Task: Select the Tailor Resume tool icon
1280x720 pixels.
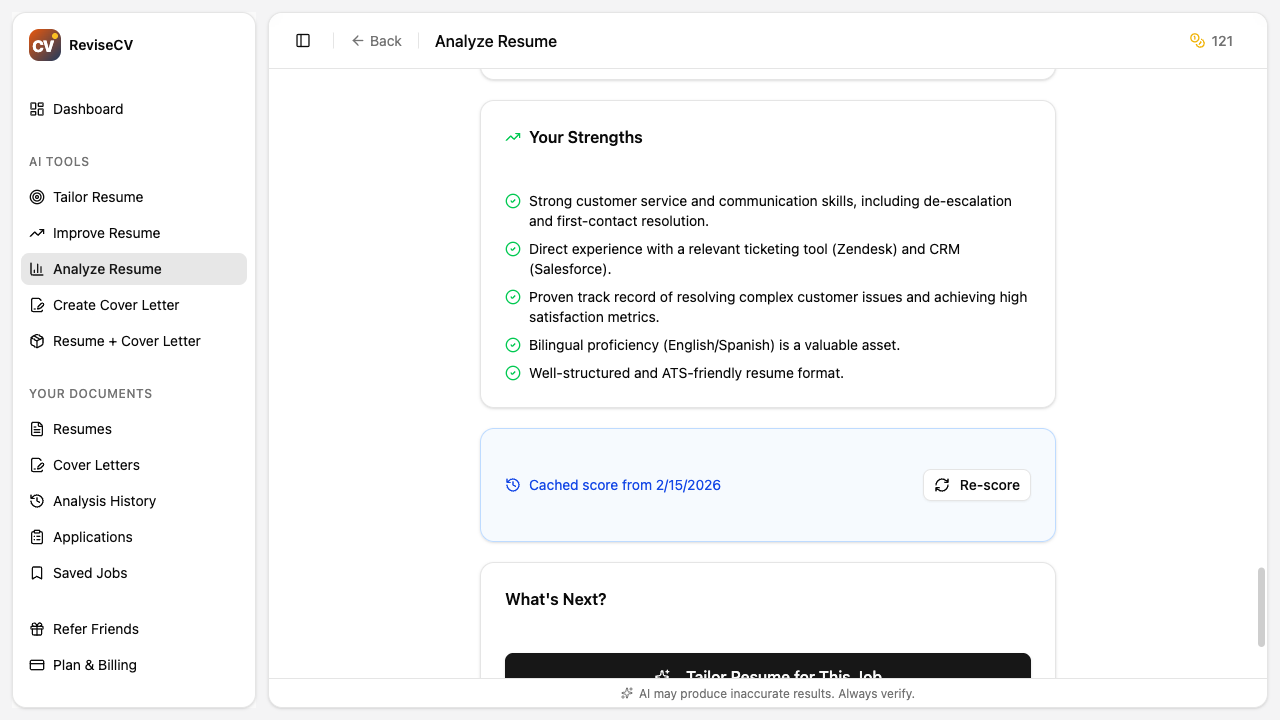Action: 36,197
